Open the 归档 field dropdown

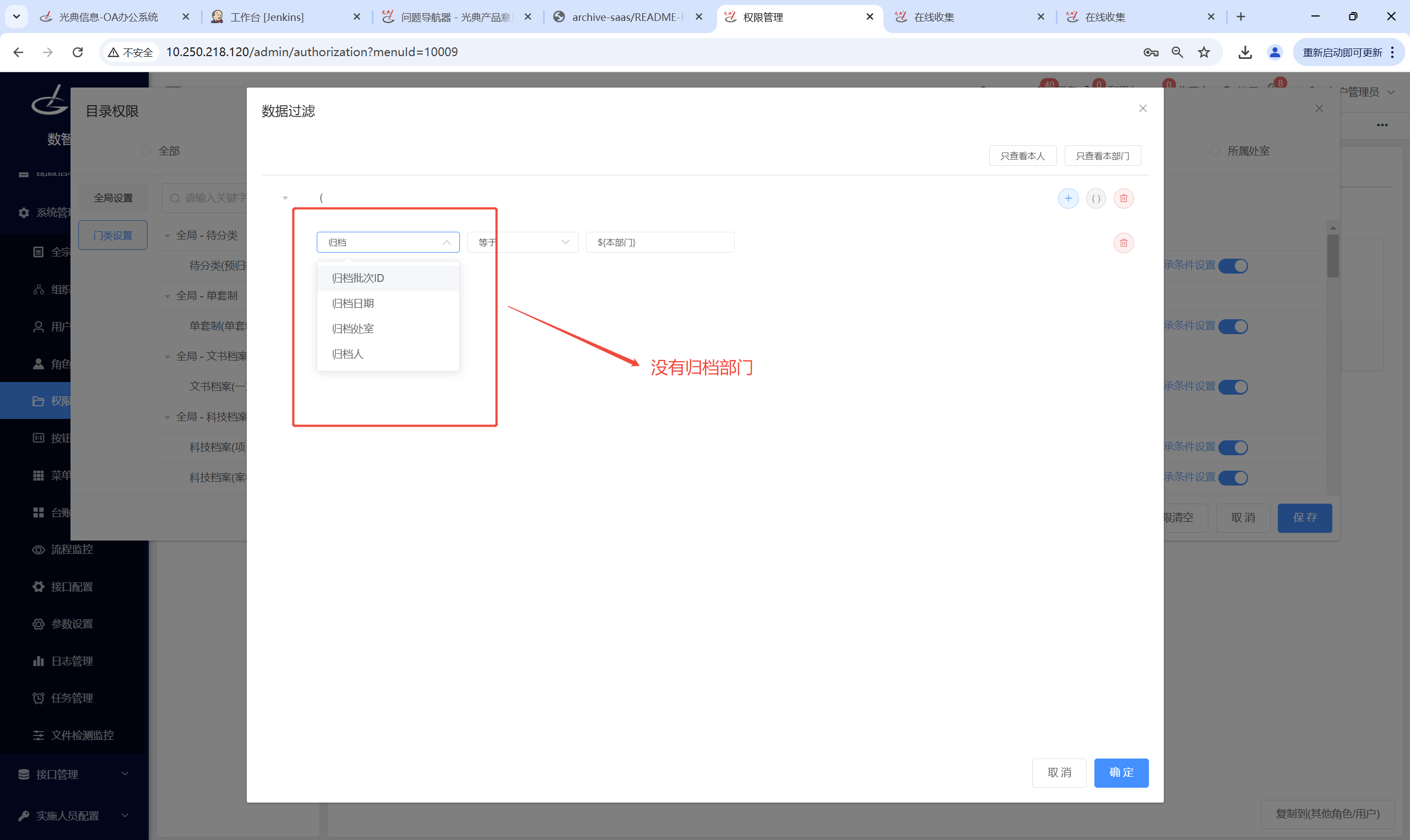[x=388, y=242]
